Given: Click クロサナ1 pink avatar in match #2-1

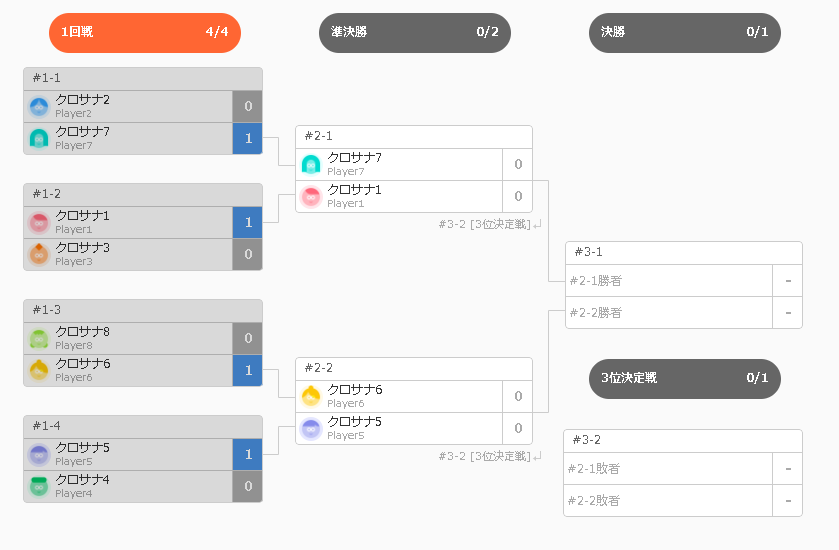Looking at the screenshot, I should pos(311,196).
